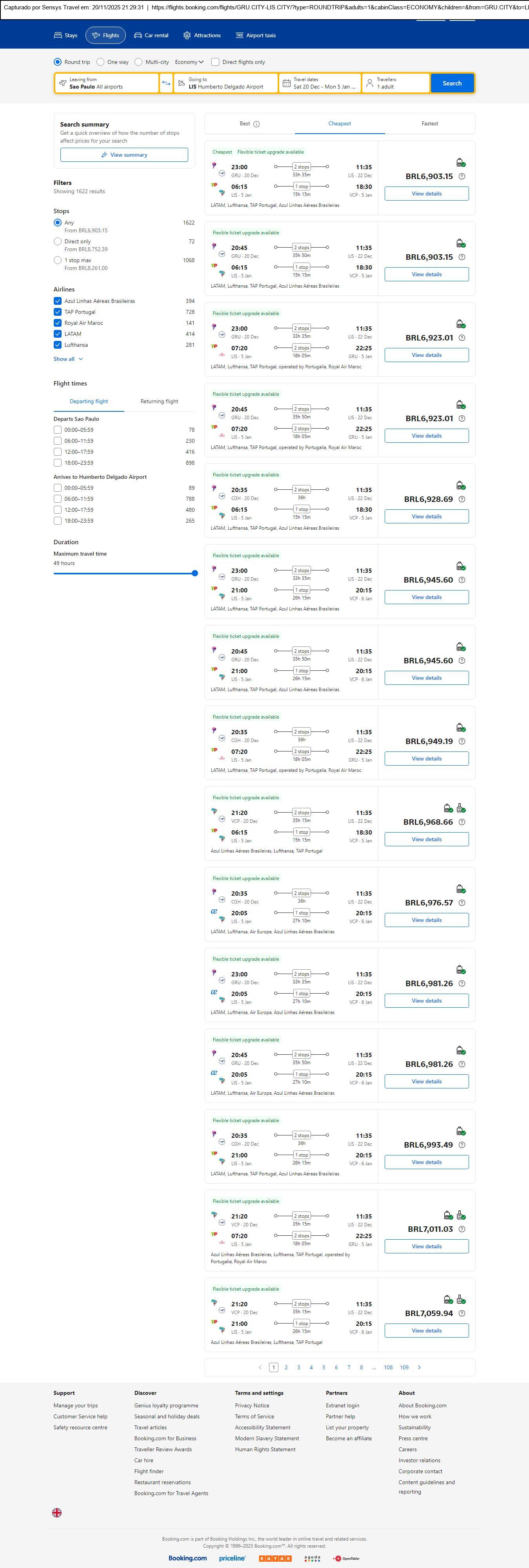This screenshot has height=1568, width=529.
Task: Click the UK flag language icon in footer
Action: (57, 1512)
